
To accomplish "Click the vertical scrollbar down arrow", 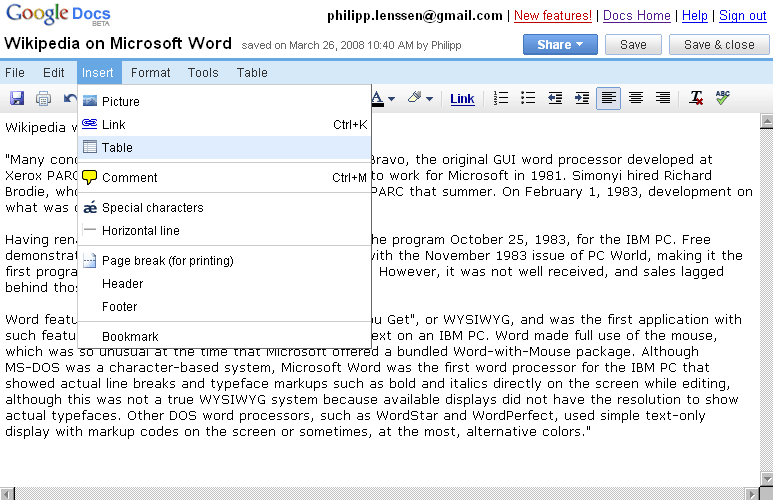I will [x=765, y=478].
